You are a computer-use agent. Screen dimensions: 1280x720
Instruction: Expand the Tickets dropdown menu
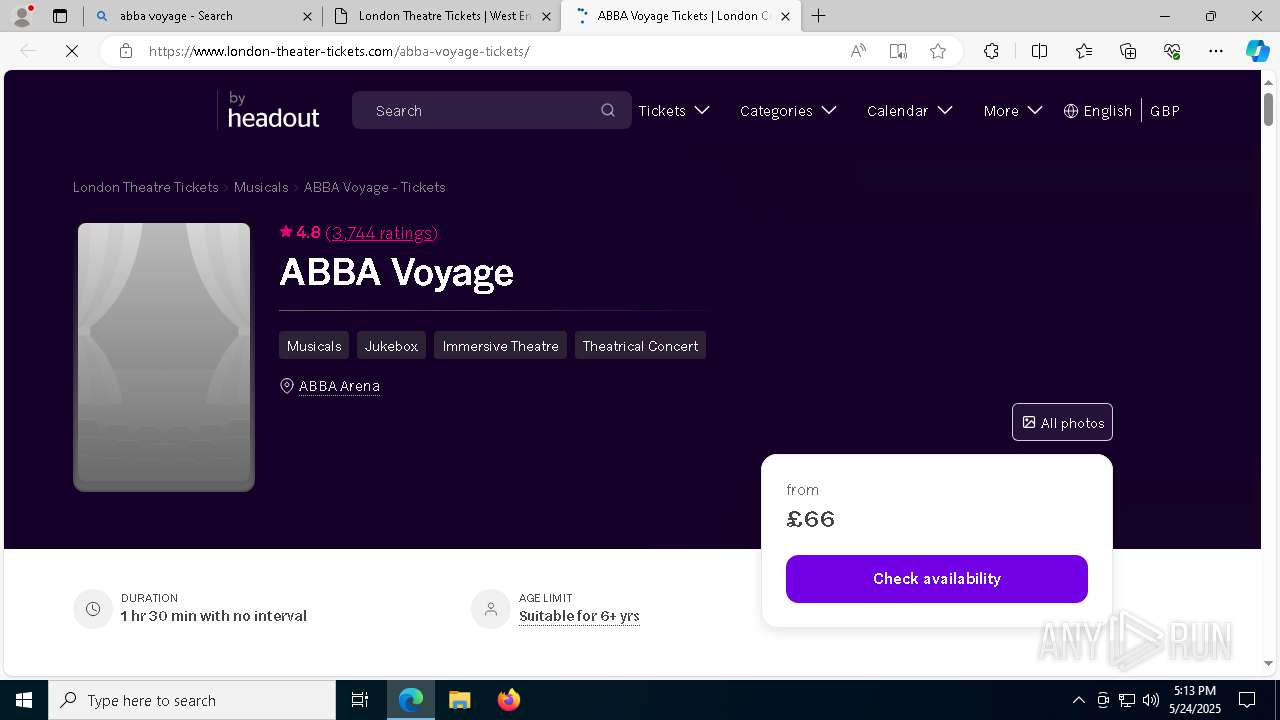click(674, 111)
